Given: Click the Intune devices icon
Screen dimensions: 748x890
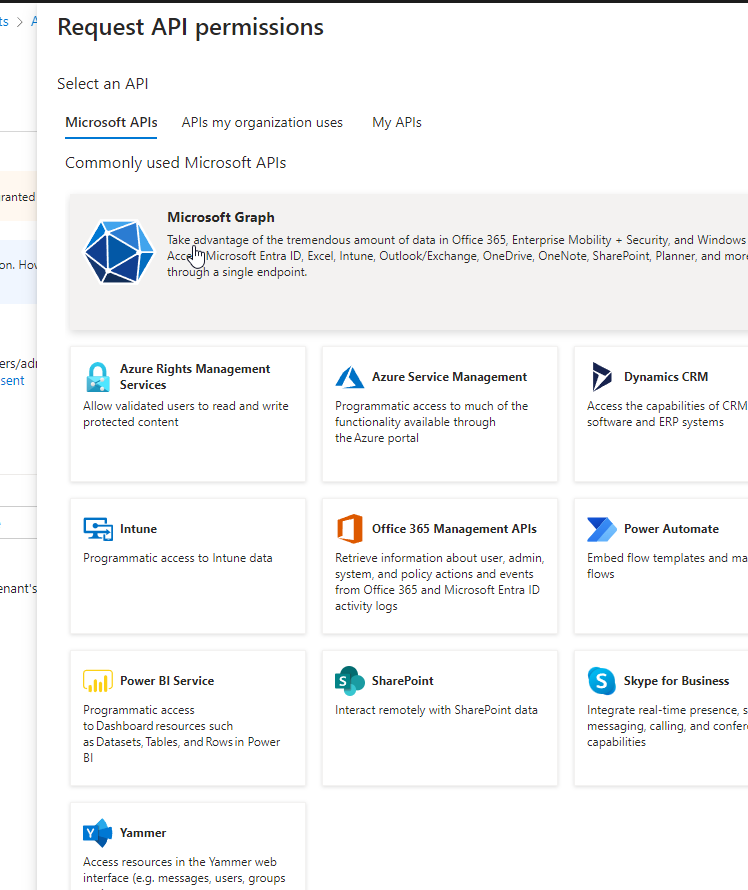Looking at the screenshot, I should click(x=98, y=529).
